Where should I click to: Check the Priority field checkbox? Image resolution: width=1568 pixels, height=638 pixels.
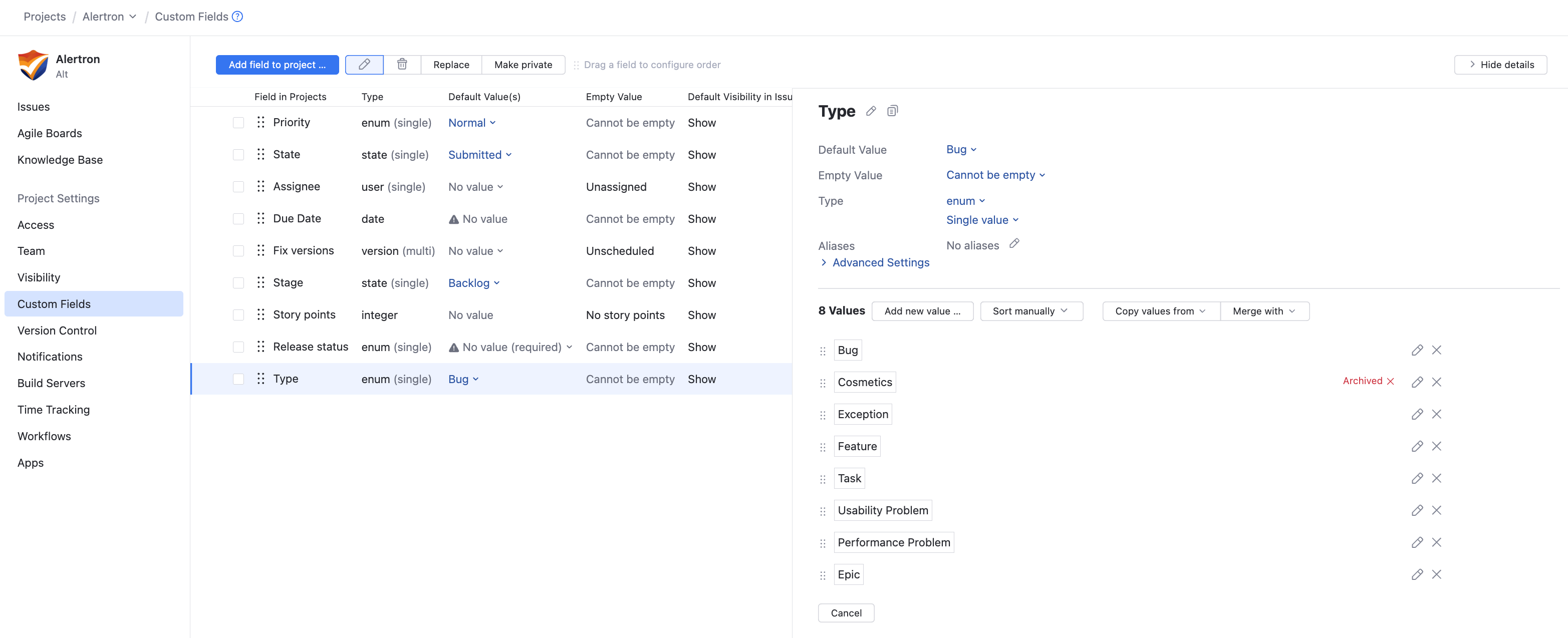[x=238, y=123]
